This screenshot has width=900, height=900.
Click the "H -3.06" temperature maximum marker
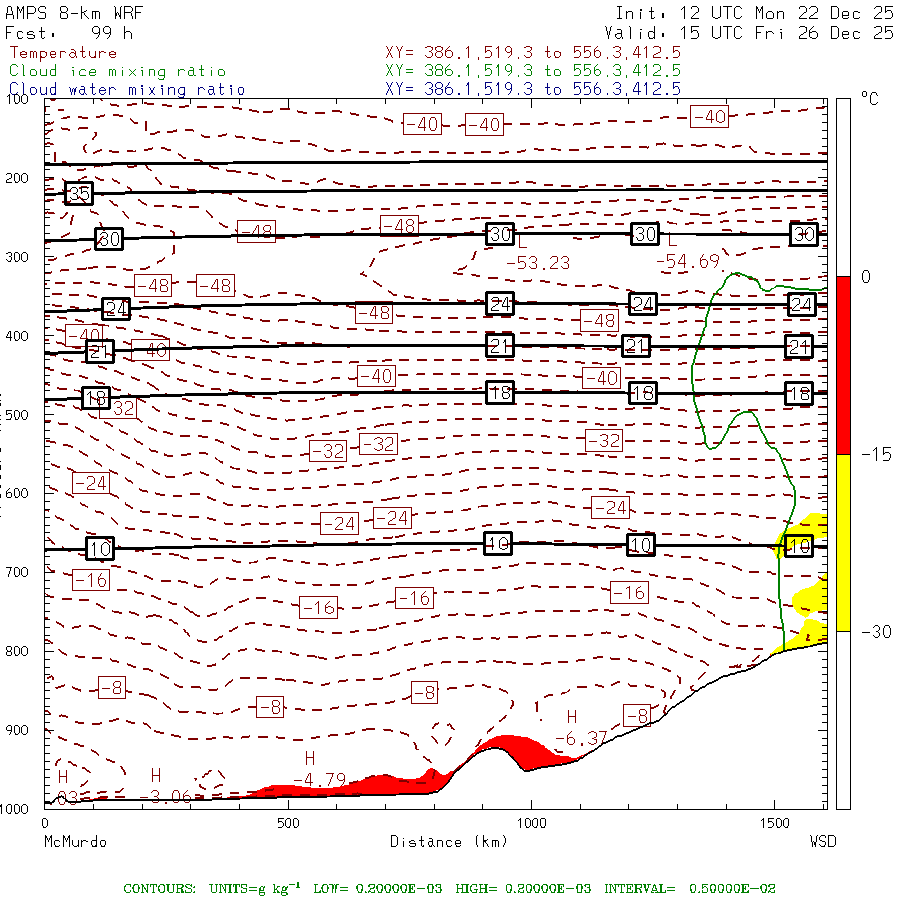tap(165, 787)
